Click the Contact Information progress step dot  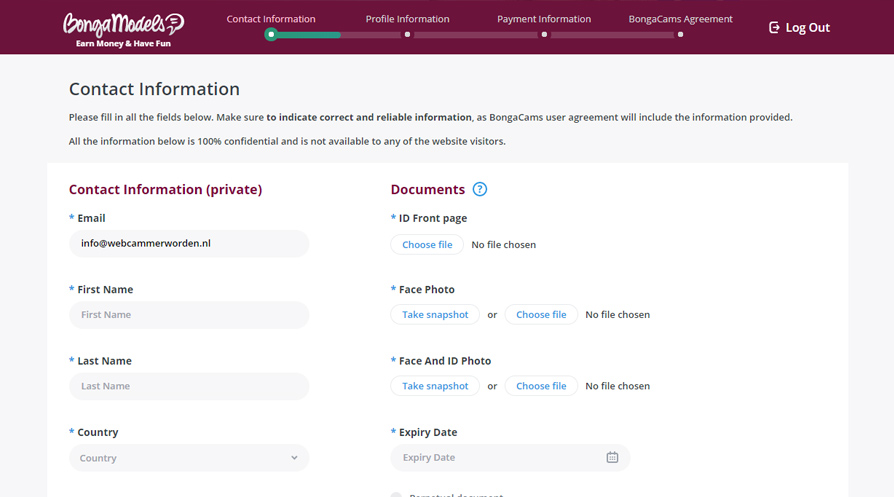click(x=270, y=35)
